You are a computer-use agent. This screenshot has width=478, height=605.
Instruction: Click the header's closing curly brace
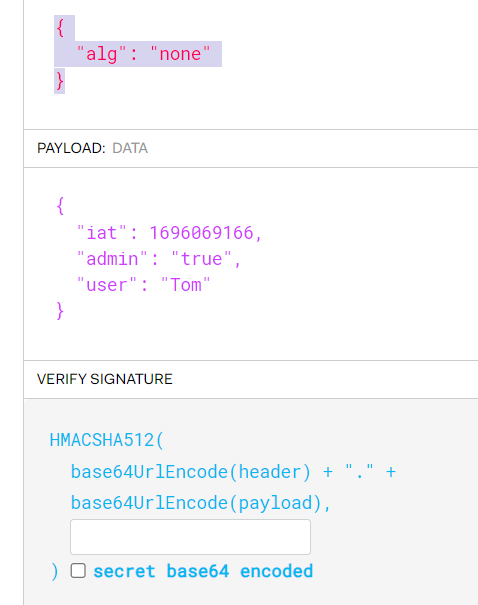[60, 81]
